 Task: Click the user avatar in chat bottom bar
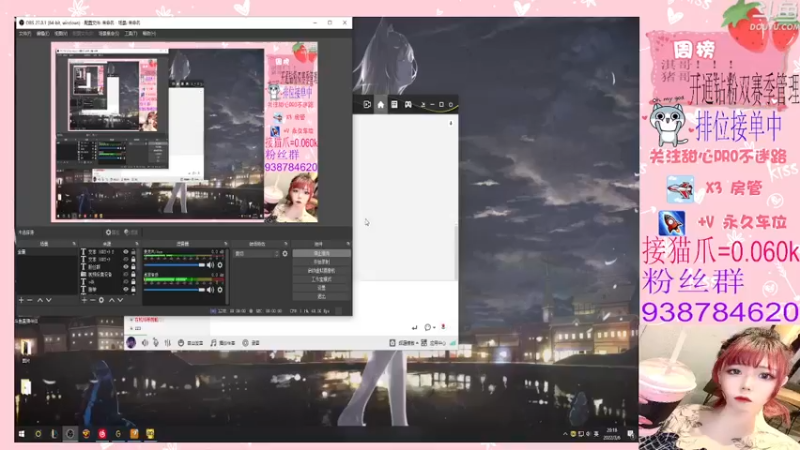click(x=131, y=343)
